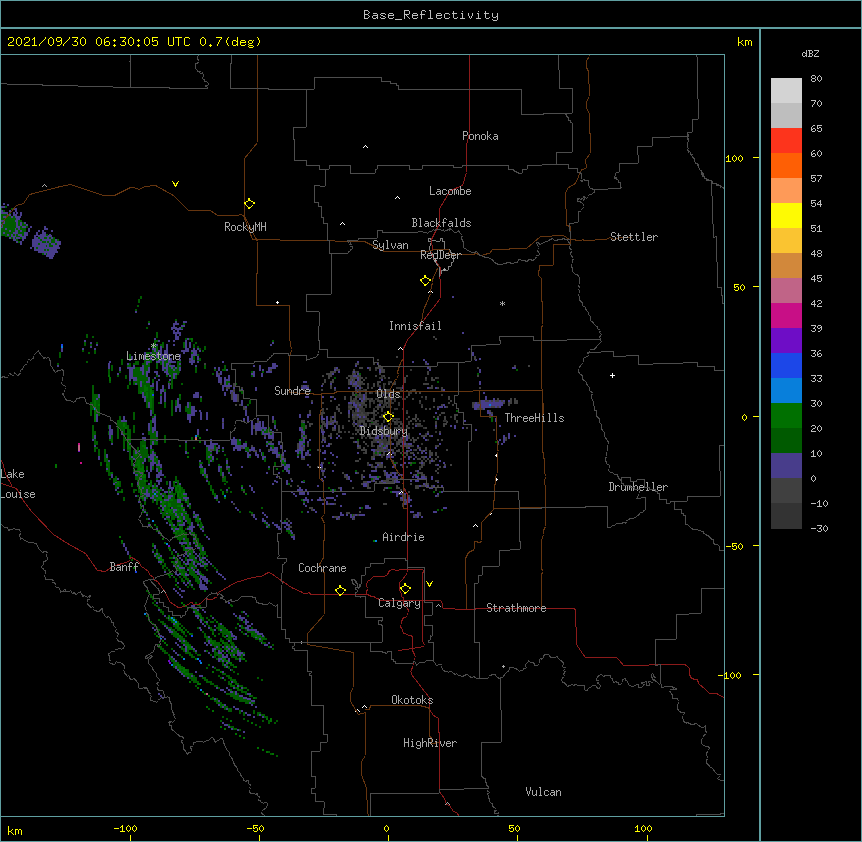Screen dimensions: 862x842
Task: Click the Sylvan label
Action: (x=390, y=245)
